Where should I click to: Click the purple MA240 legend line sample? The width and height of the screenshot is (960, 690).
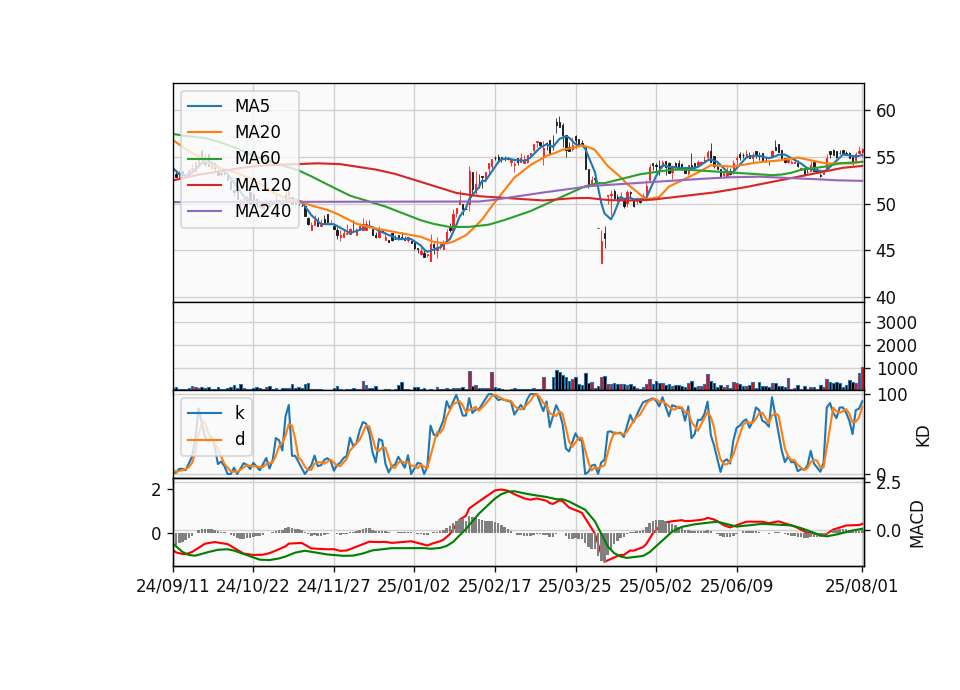[x=204, y=211]
